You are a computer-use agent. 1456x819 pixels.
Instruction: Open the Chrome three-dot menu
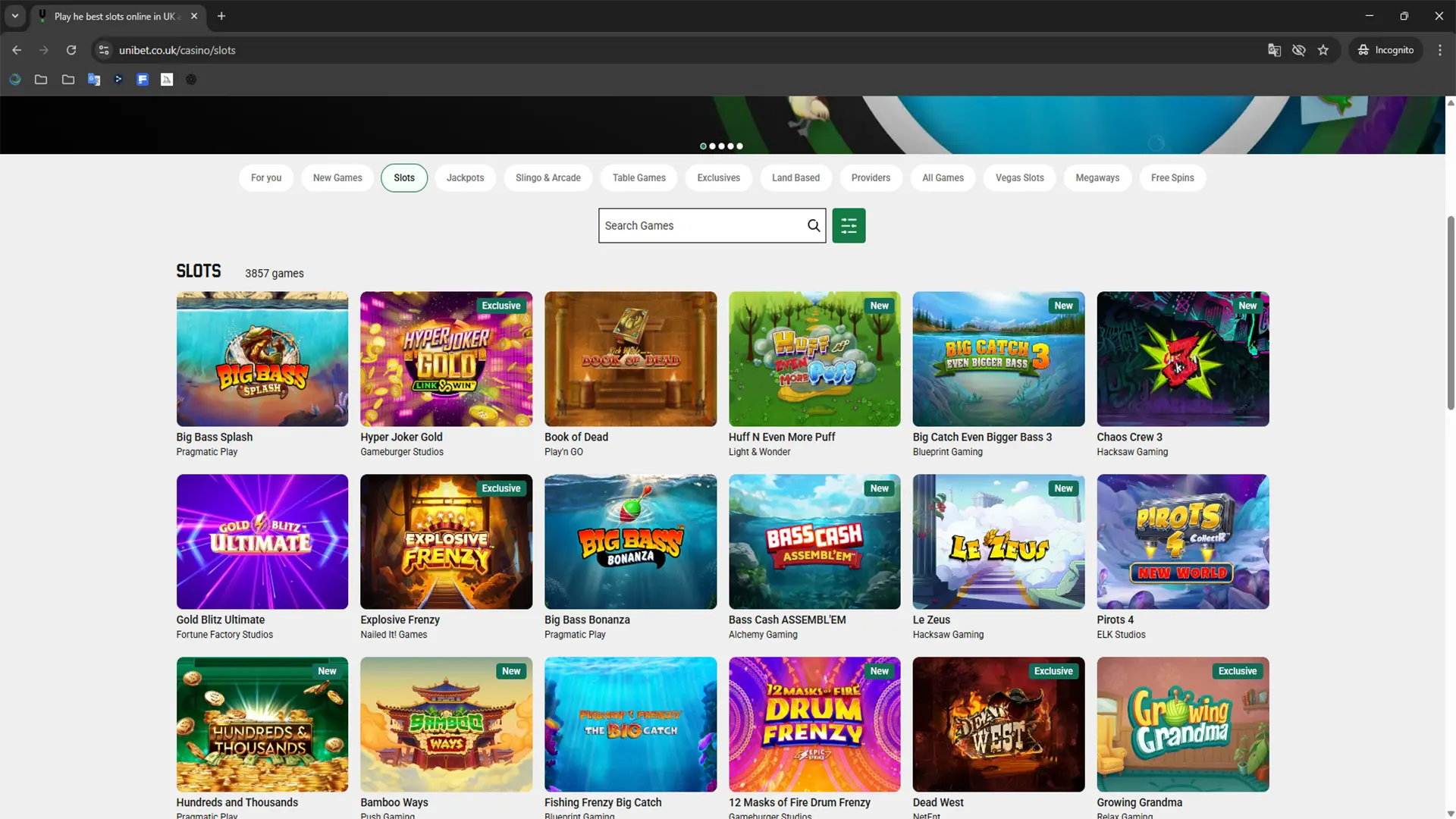1440,50
